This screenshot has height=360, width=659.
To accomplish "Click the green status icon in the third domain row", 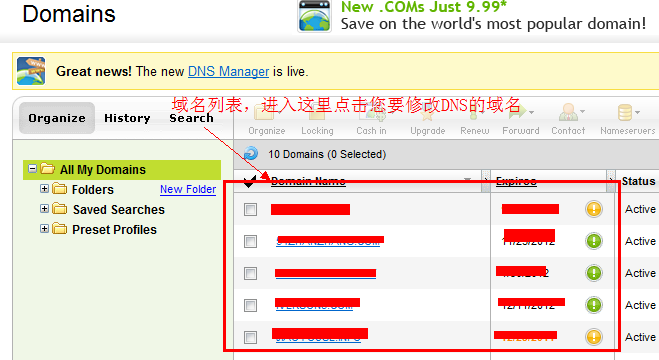I will (x=593, y=273).
